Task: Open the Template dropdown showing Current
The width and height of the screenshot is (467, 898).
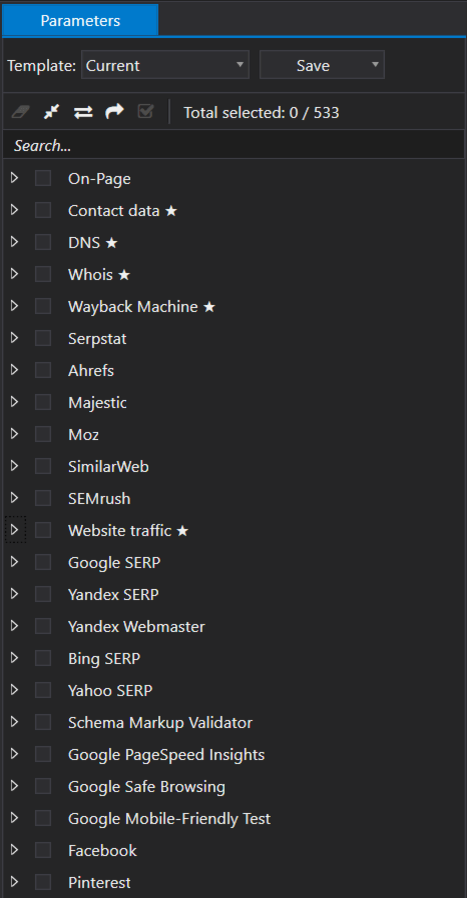Action: (166, 65)
